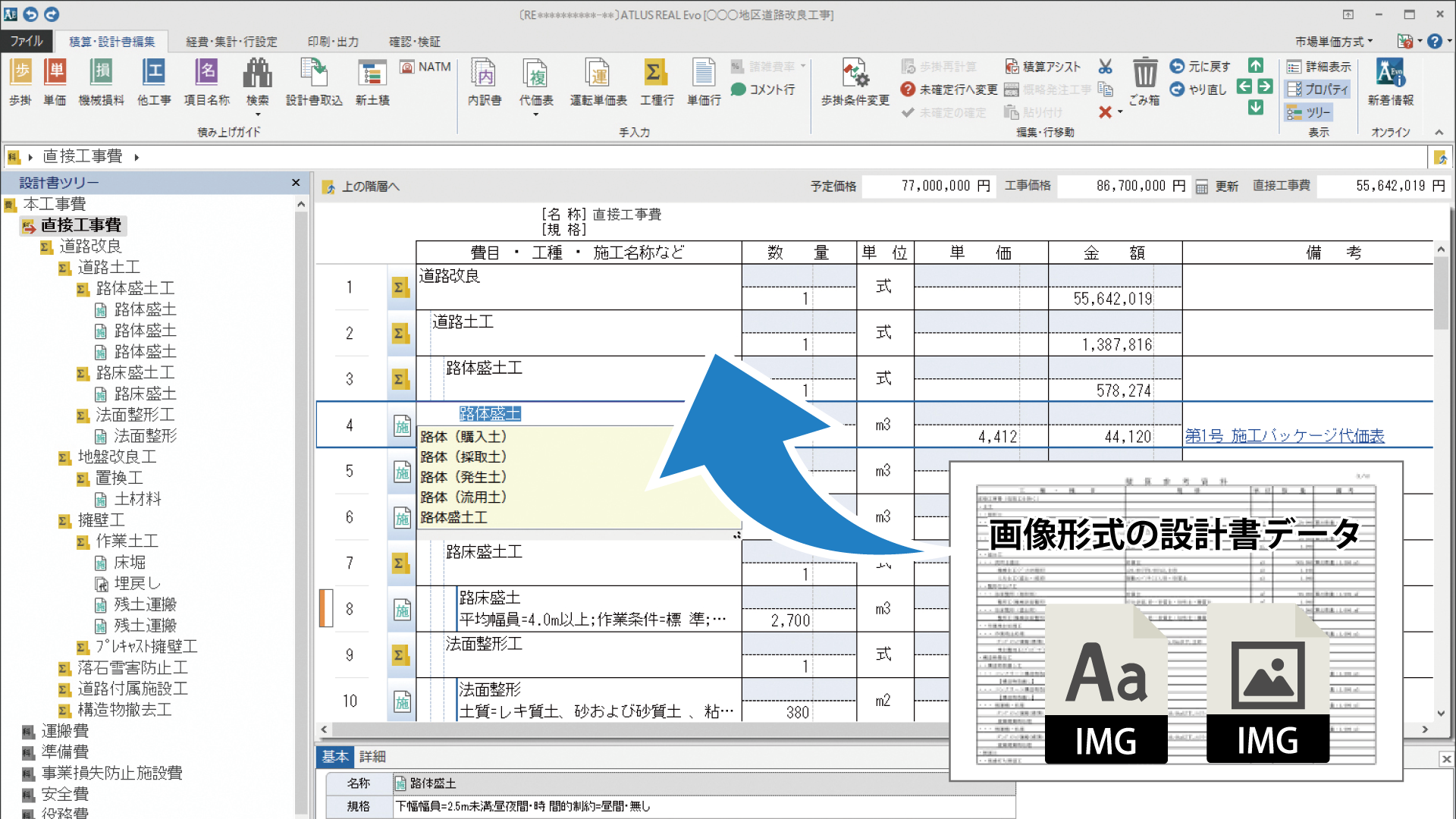Viewport: 1456px width, 819px height.
Task: Open 積算アシスト tool
Action: (x=1043, y=67)
